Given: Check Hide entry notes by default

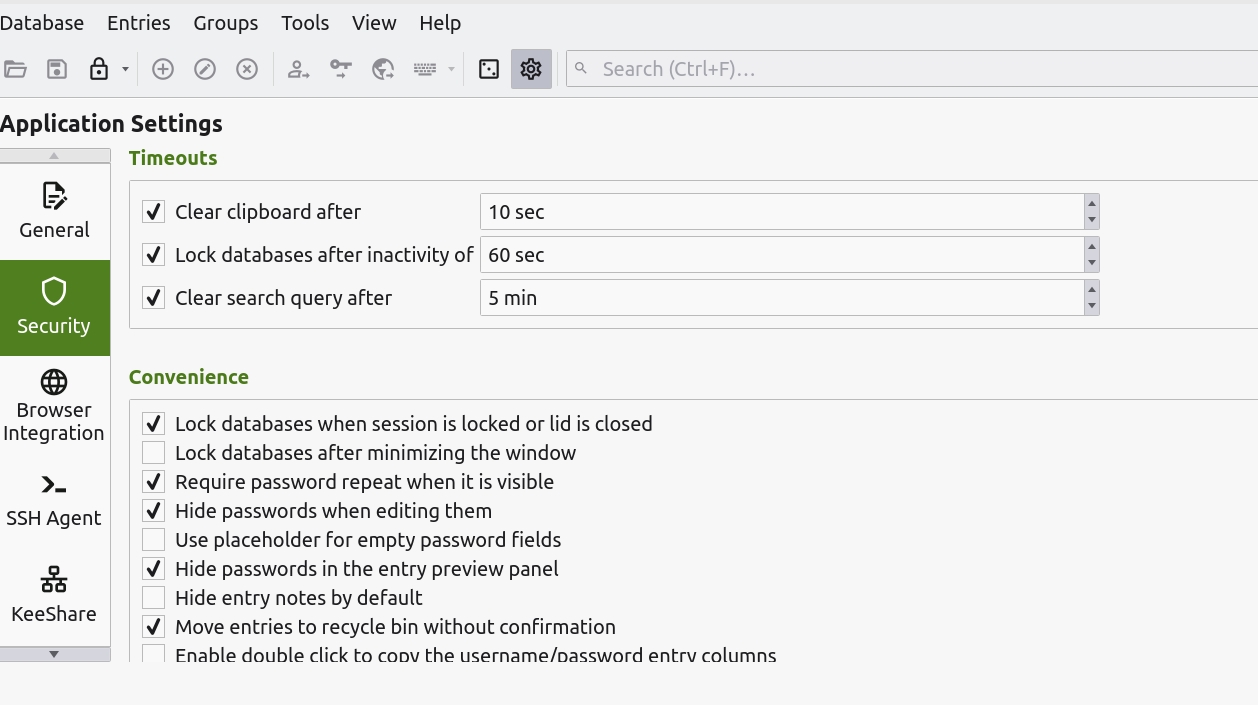Looking at the screenshot, I should tap(153, 597).
